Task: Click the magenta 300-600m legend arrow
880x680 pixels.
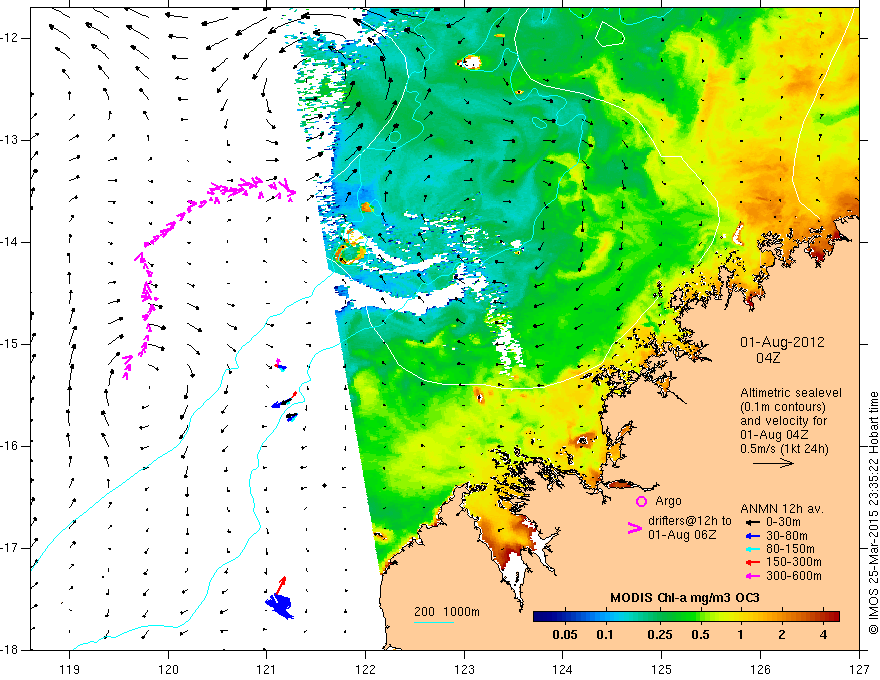Action: click(x=752, y=576)
